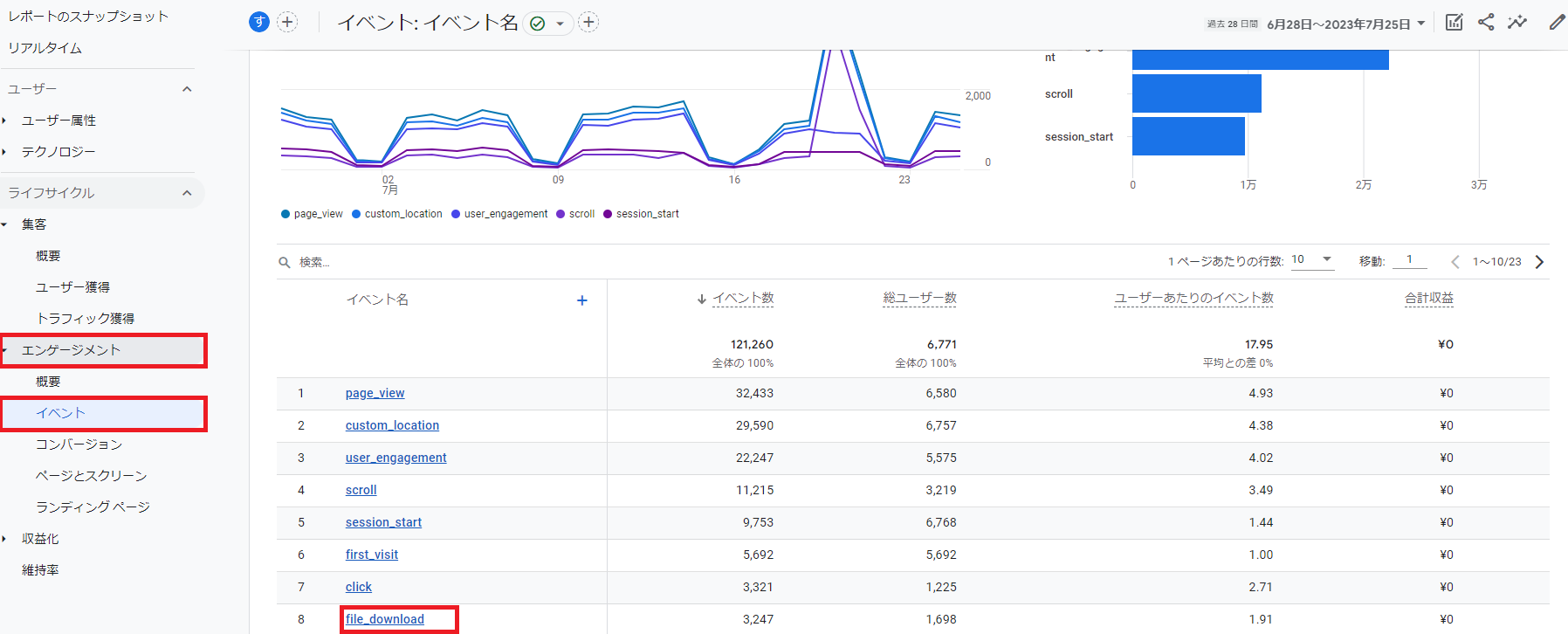Click the page_view legend color dot
Screen dimensions: 1568x634
285,214
